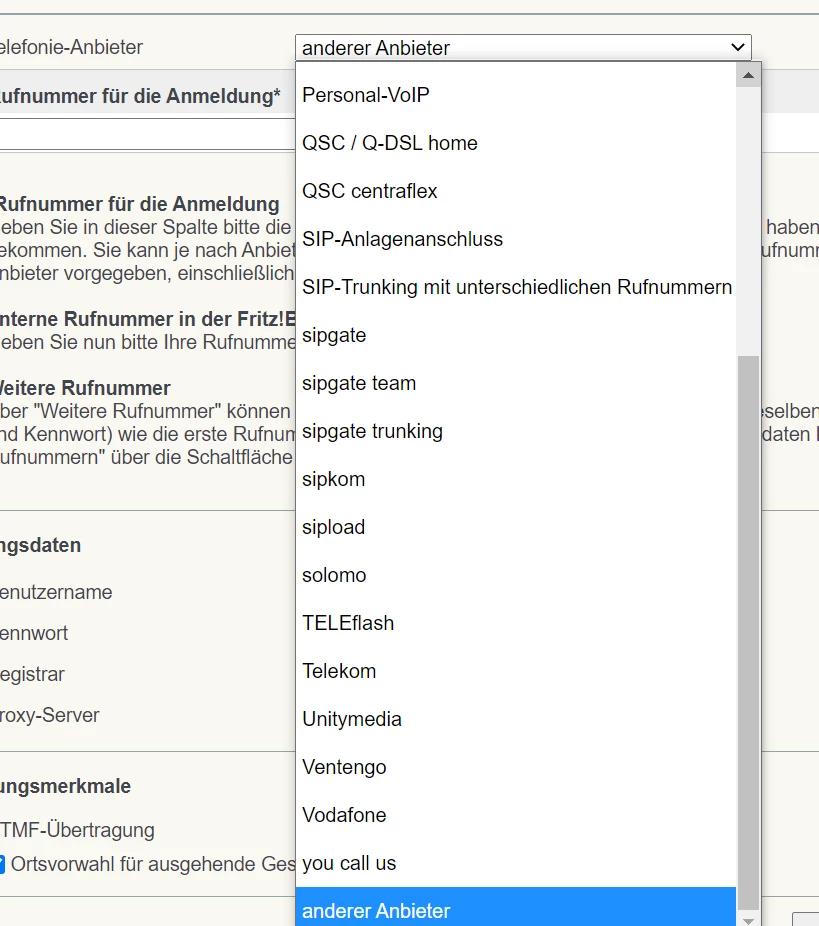Click the scrollbar up arrow in provider list
The height and width of the screenshot is (926, 819).
coord(748,75)
